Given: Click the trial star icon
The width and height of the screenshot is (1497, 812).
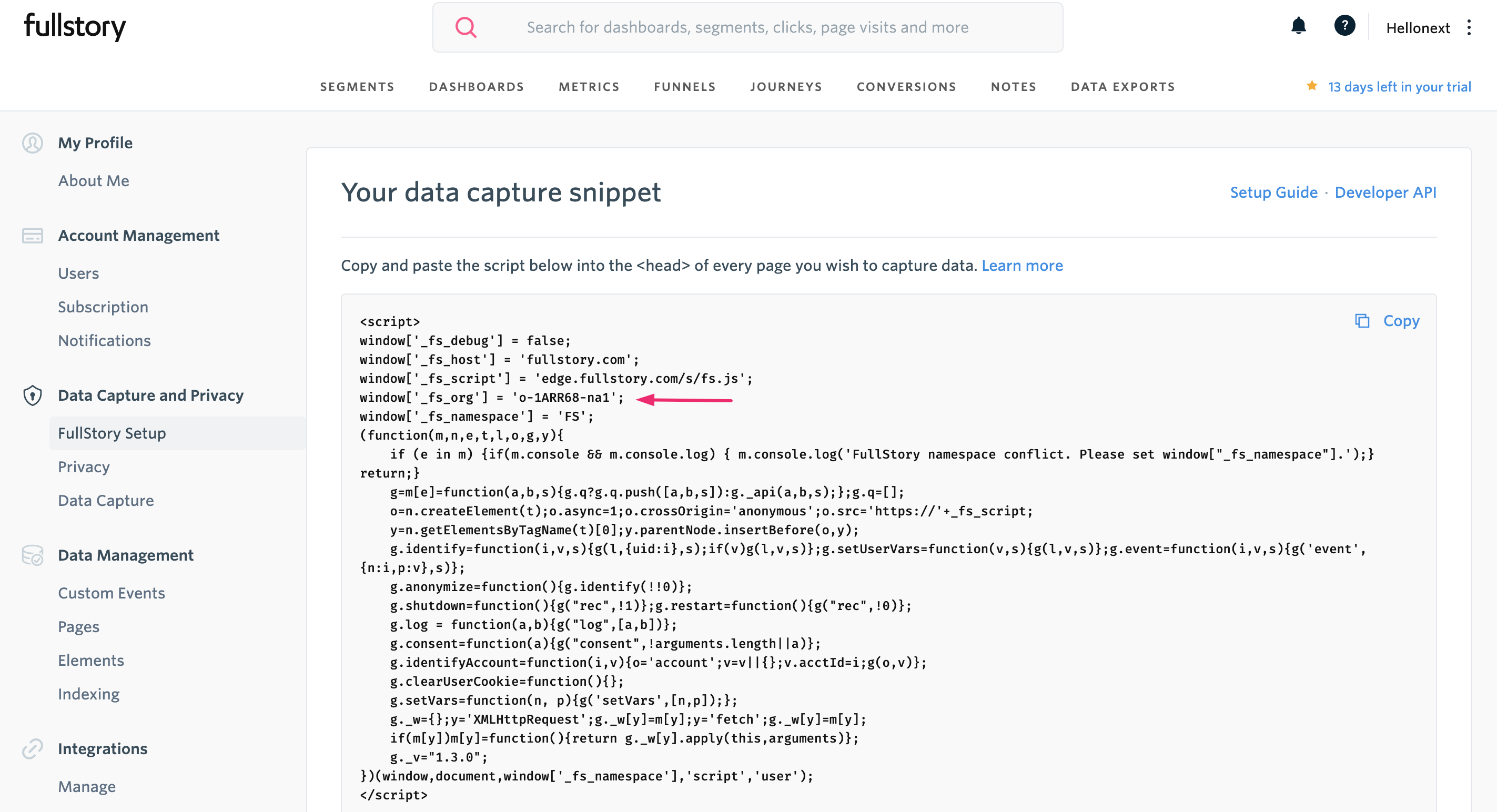Looking at the screenshot, I should (1312, 86).
